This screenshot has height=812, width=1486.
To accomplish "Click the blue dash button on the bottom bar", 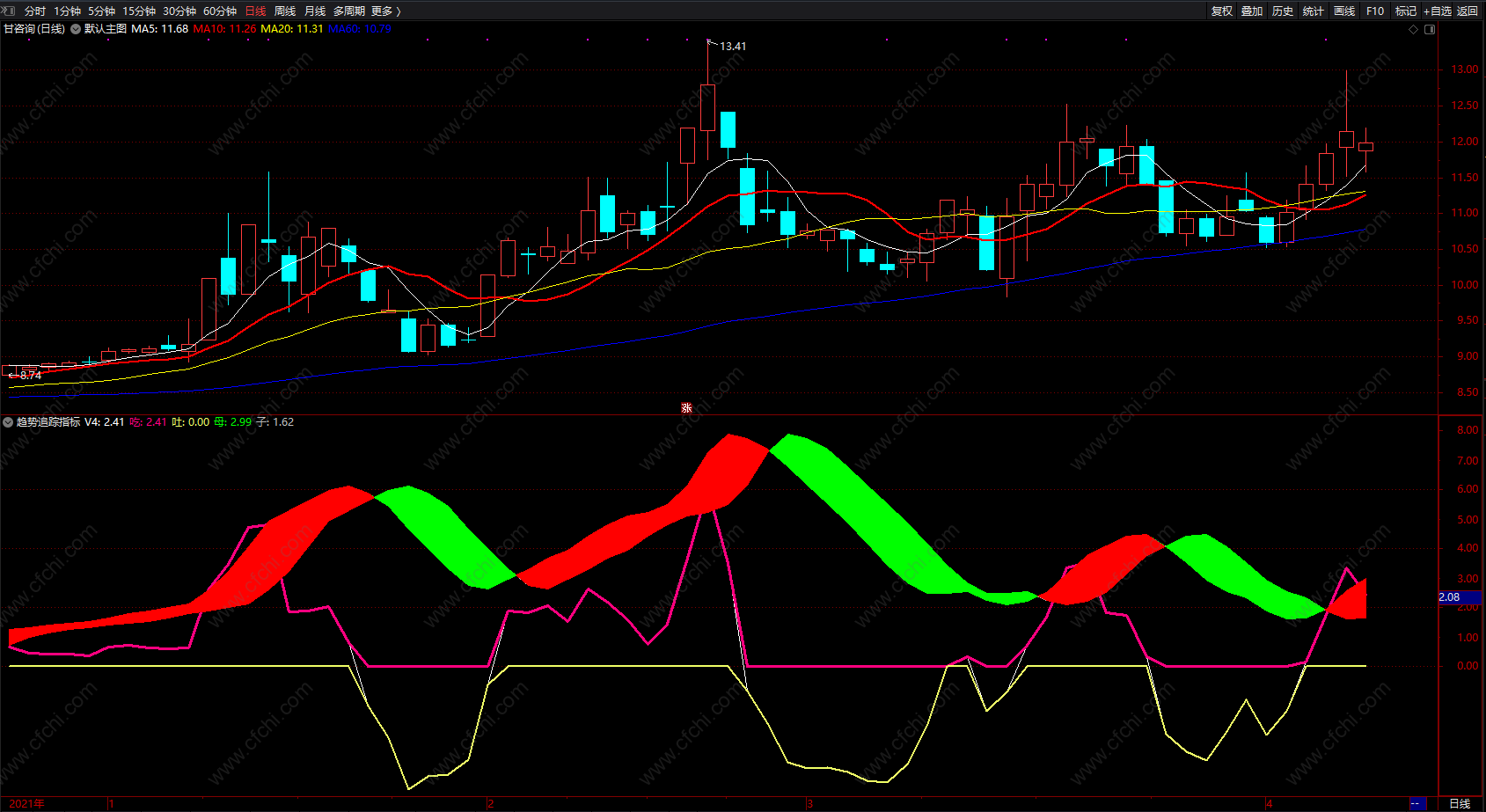I will pyautogui.click(x=1416, y=804).
